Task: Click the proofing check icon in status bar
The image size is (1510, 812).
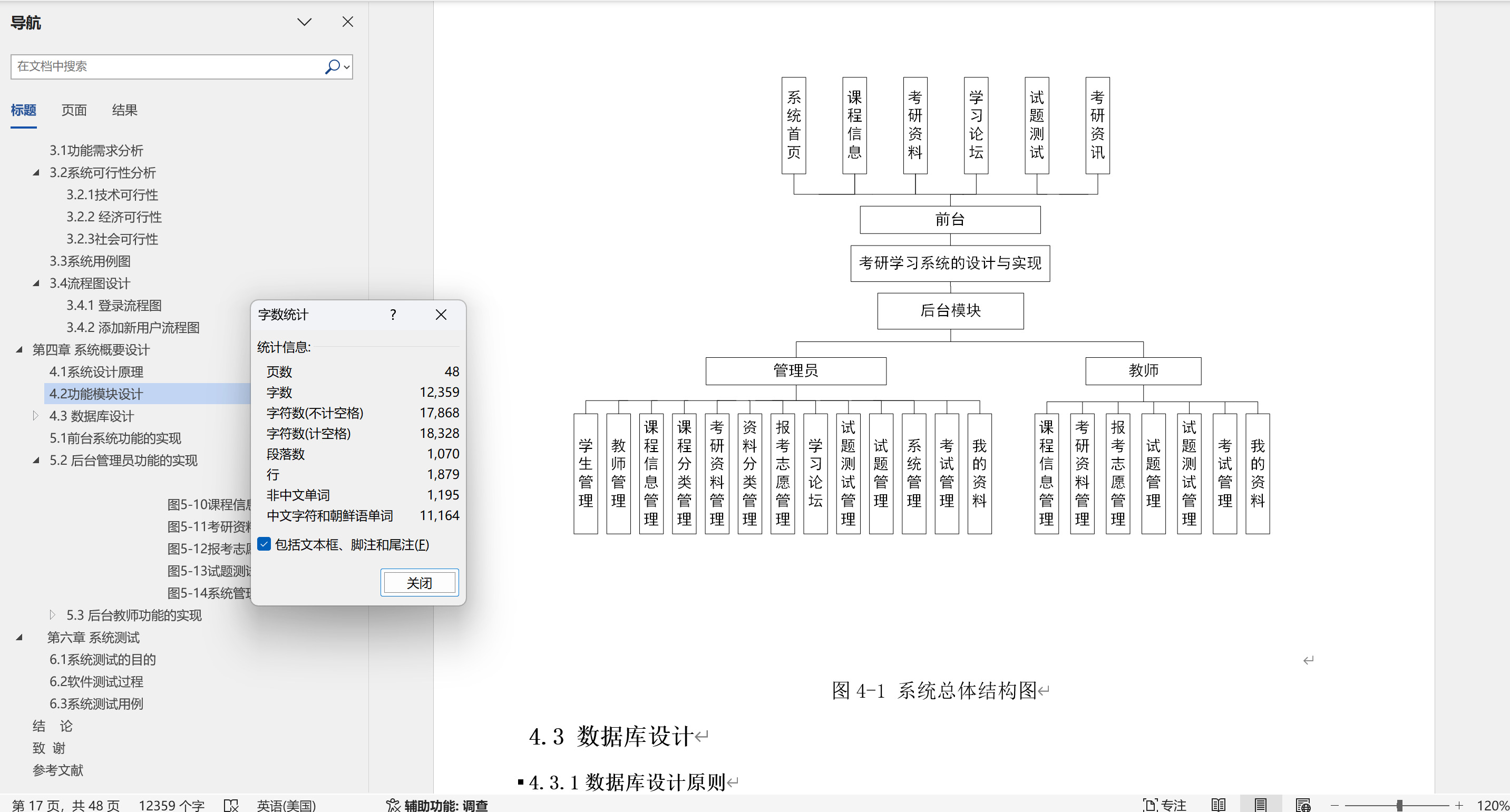Action: click(x=231, y=806)
